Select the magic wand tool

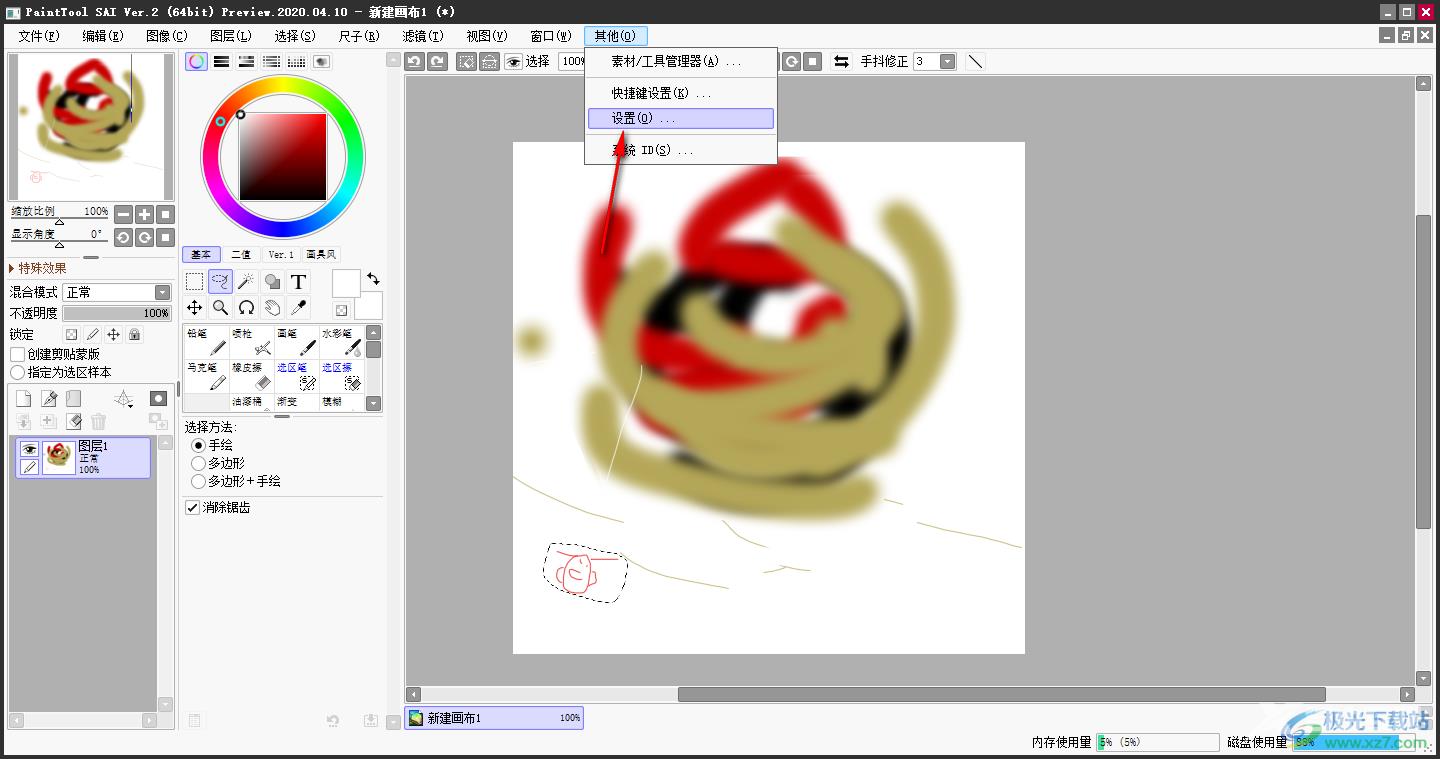coord(246,282)
